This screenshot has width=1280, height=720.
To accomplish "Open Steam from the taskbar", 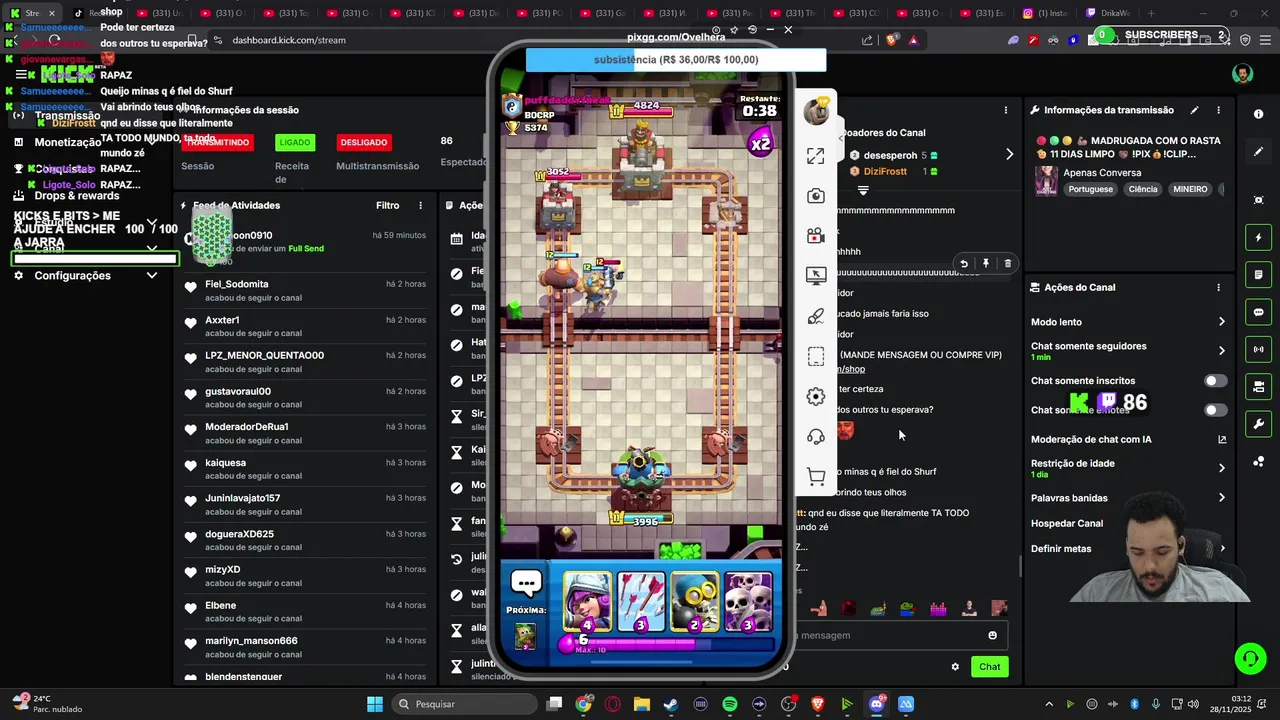I will click(x=670, y=704).
